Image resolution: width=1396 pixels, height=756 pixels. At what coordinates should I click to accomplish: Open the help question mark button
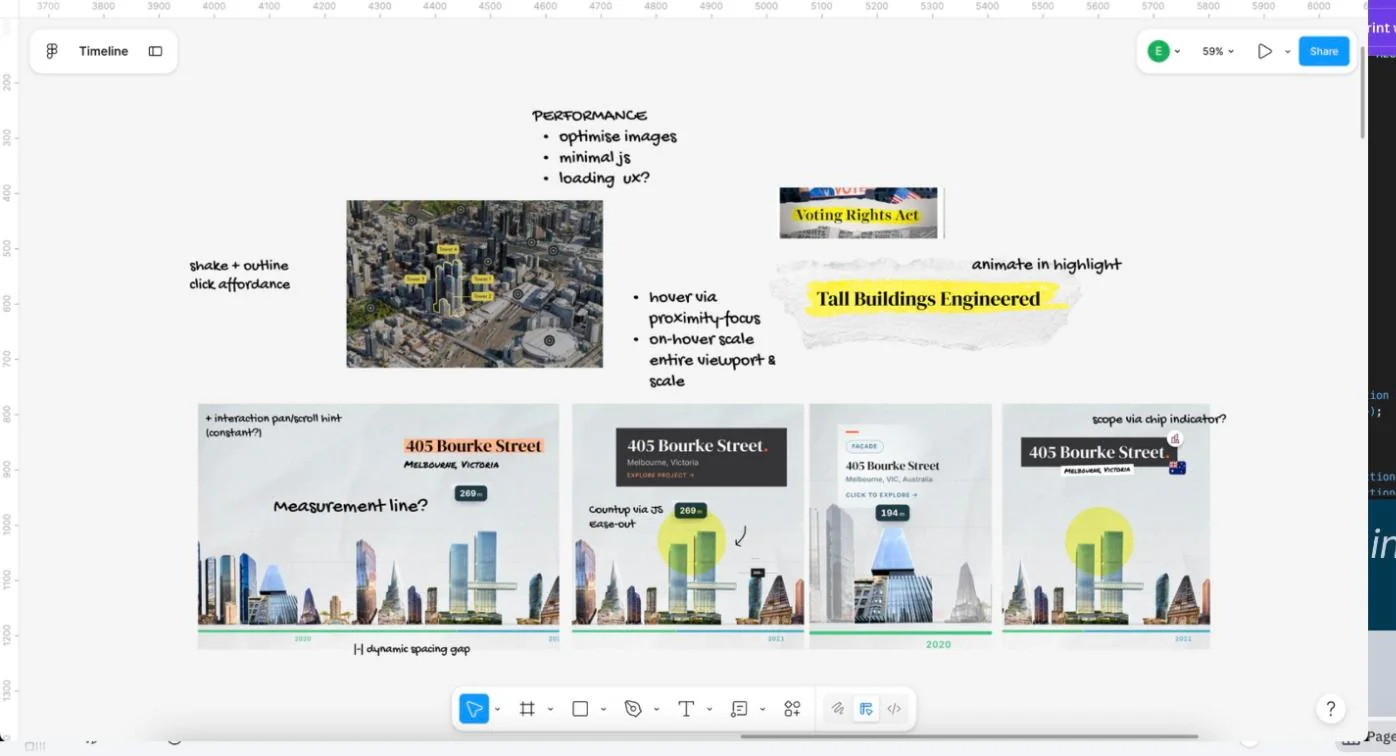1330,709
